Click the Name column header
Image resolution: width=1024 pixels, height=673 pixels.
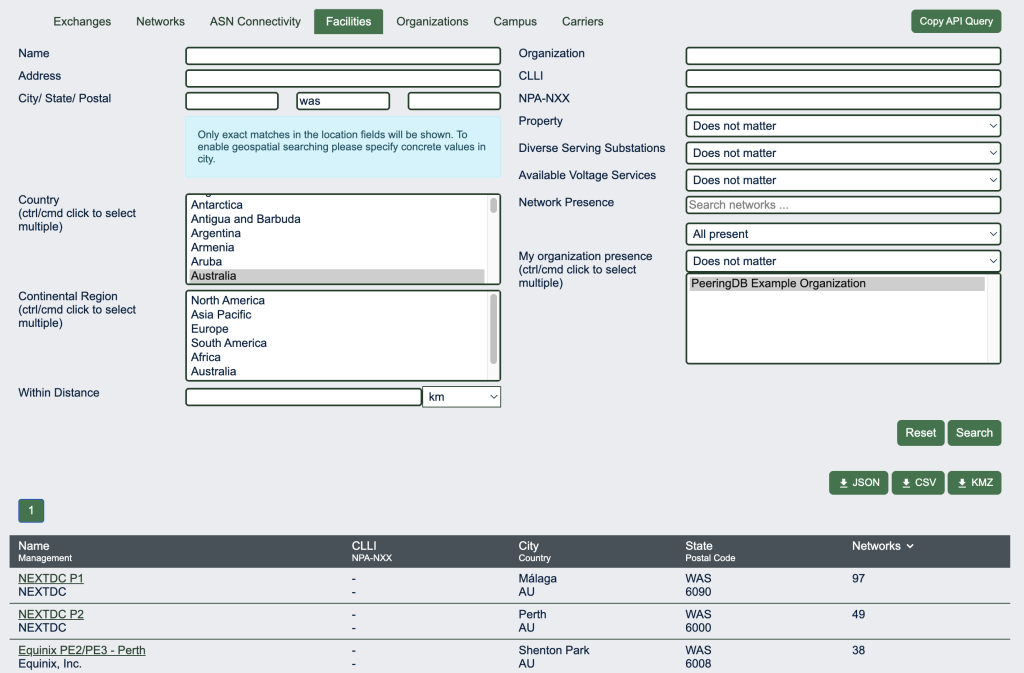tap(33, 546)
